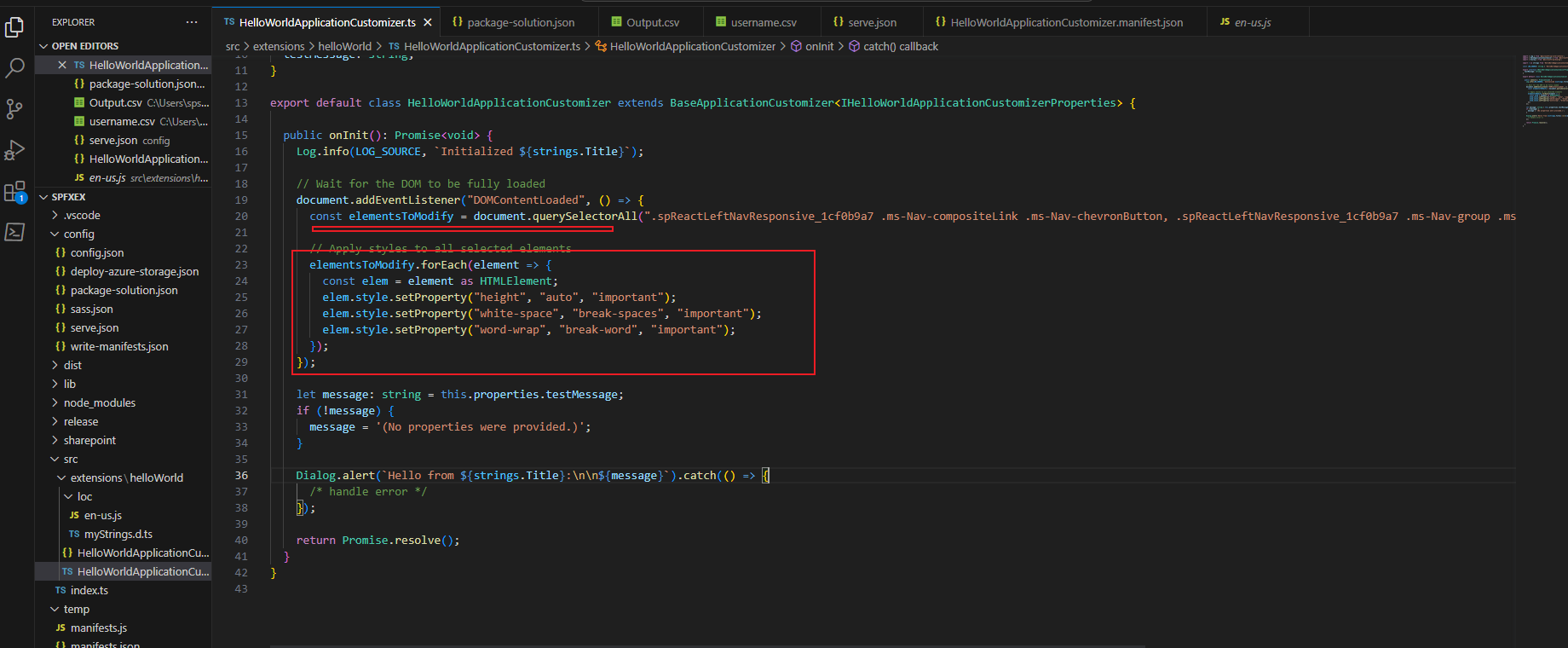Open the Search view icon

coord(14,68)
